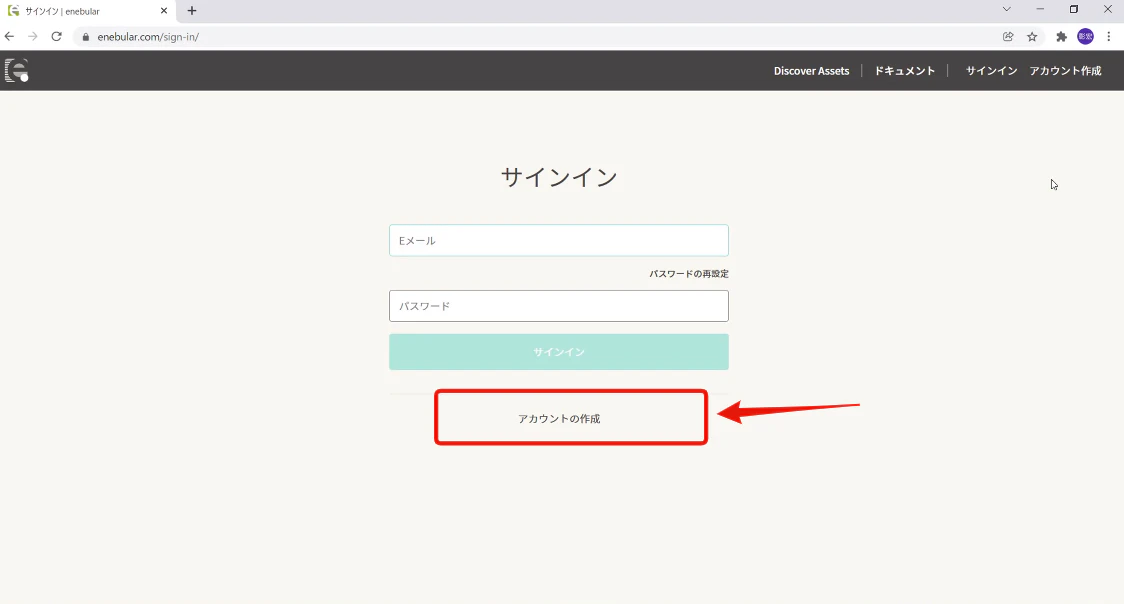Image resolution: width=1124 pixels, height=604 pixels.
Task: Open tab search dropdown chevron
Action: 1006,9
